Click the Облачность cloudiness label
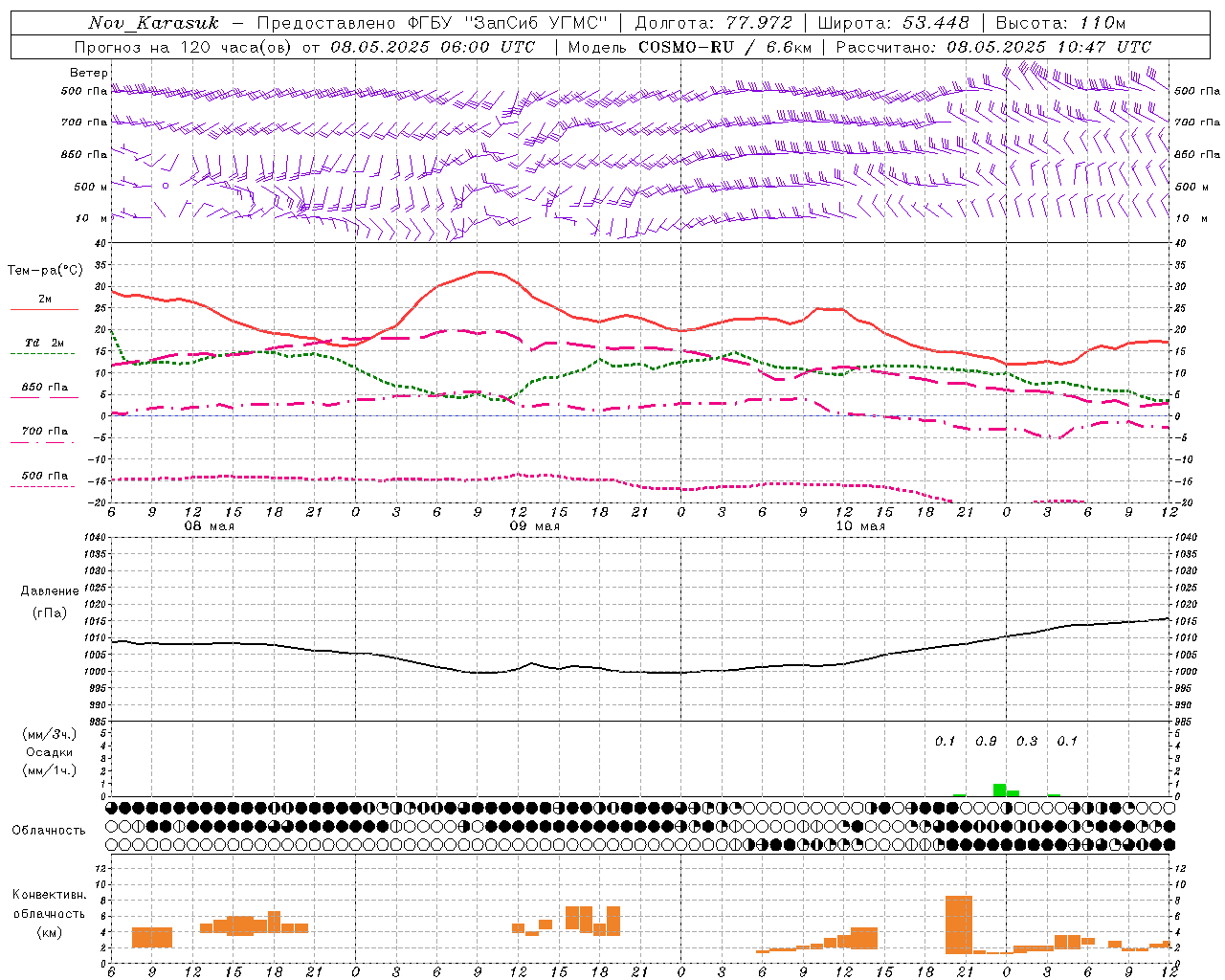 (x=49, y=831)
